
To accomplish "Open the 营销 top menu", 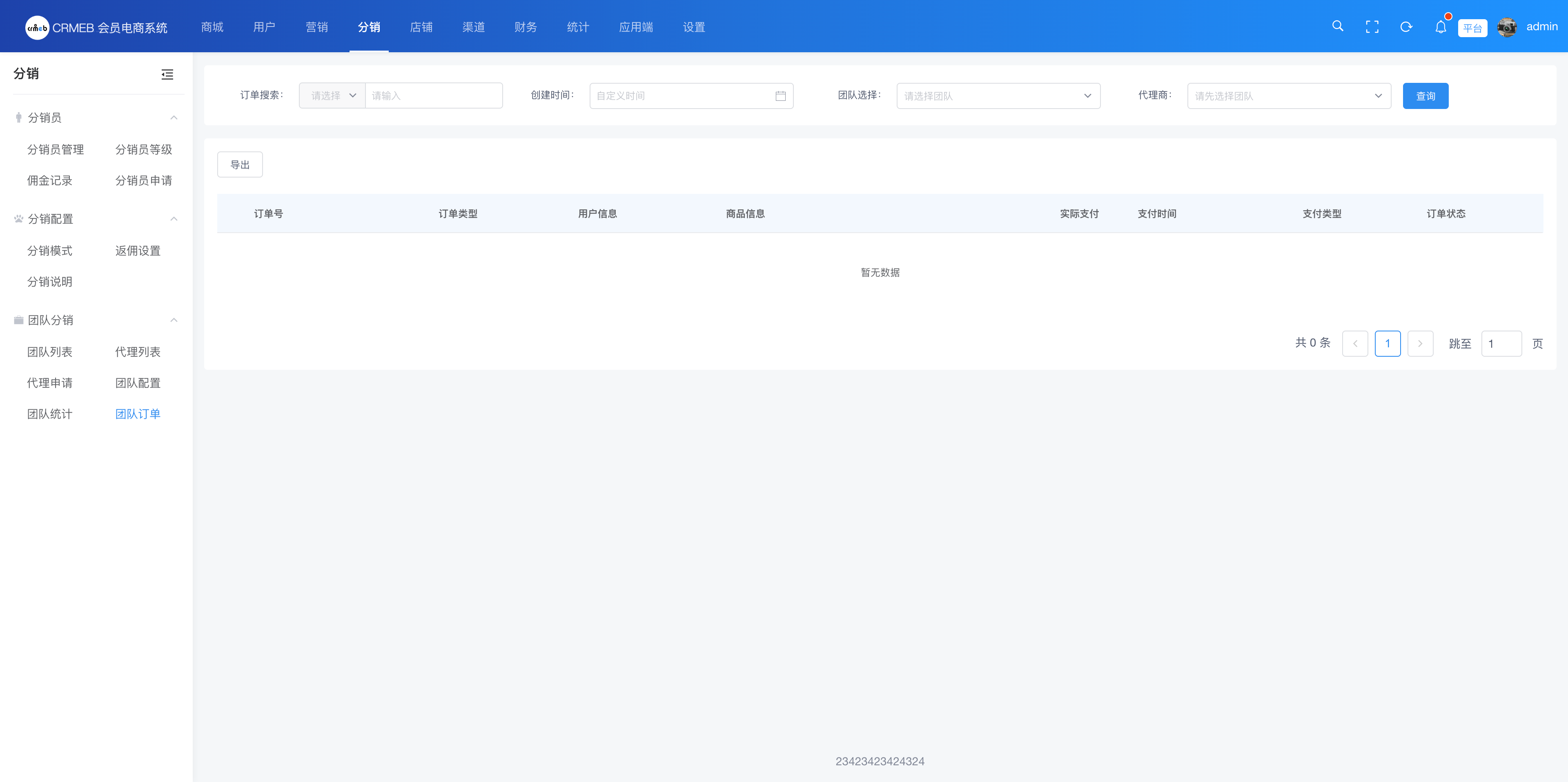I will 316,27.
